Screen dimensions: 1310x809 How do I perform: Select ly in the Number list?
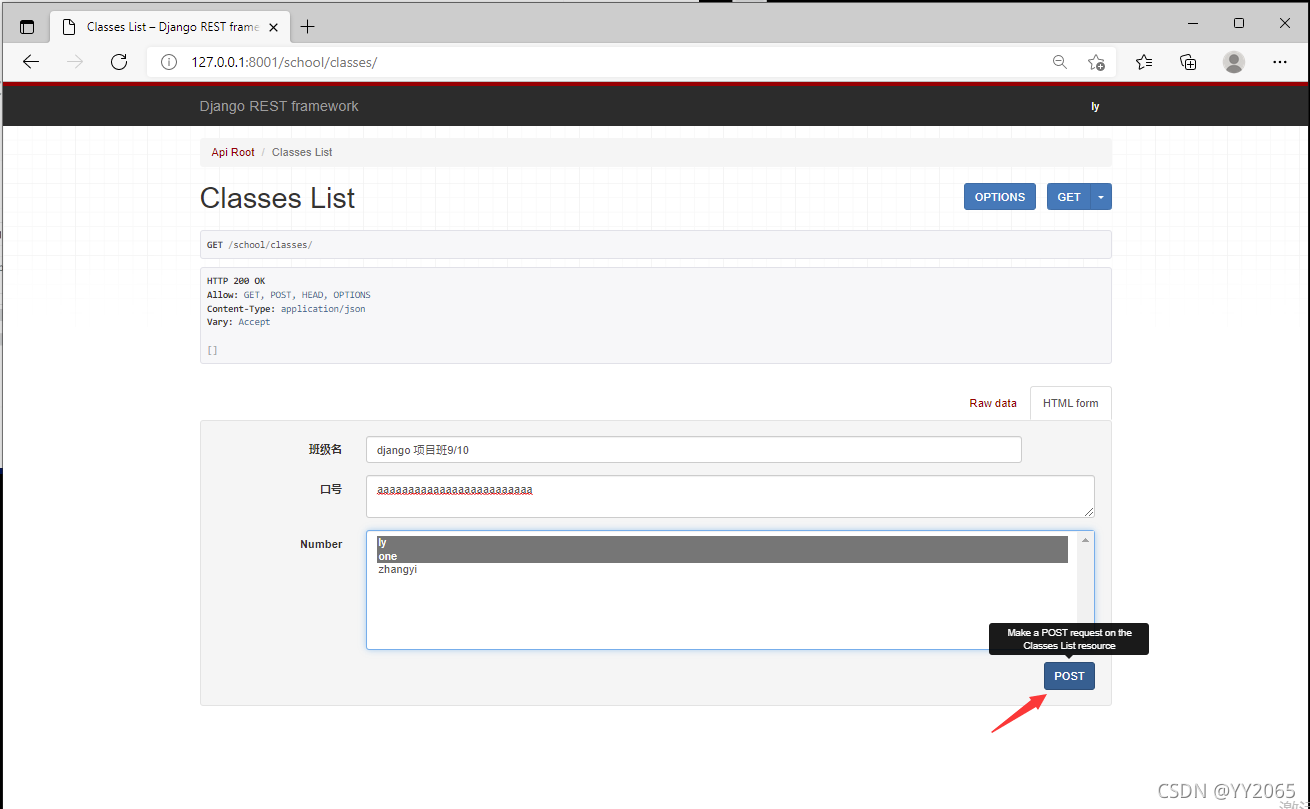(x=722, y=542)
